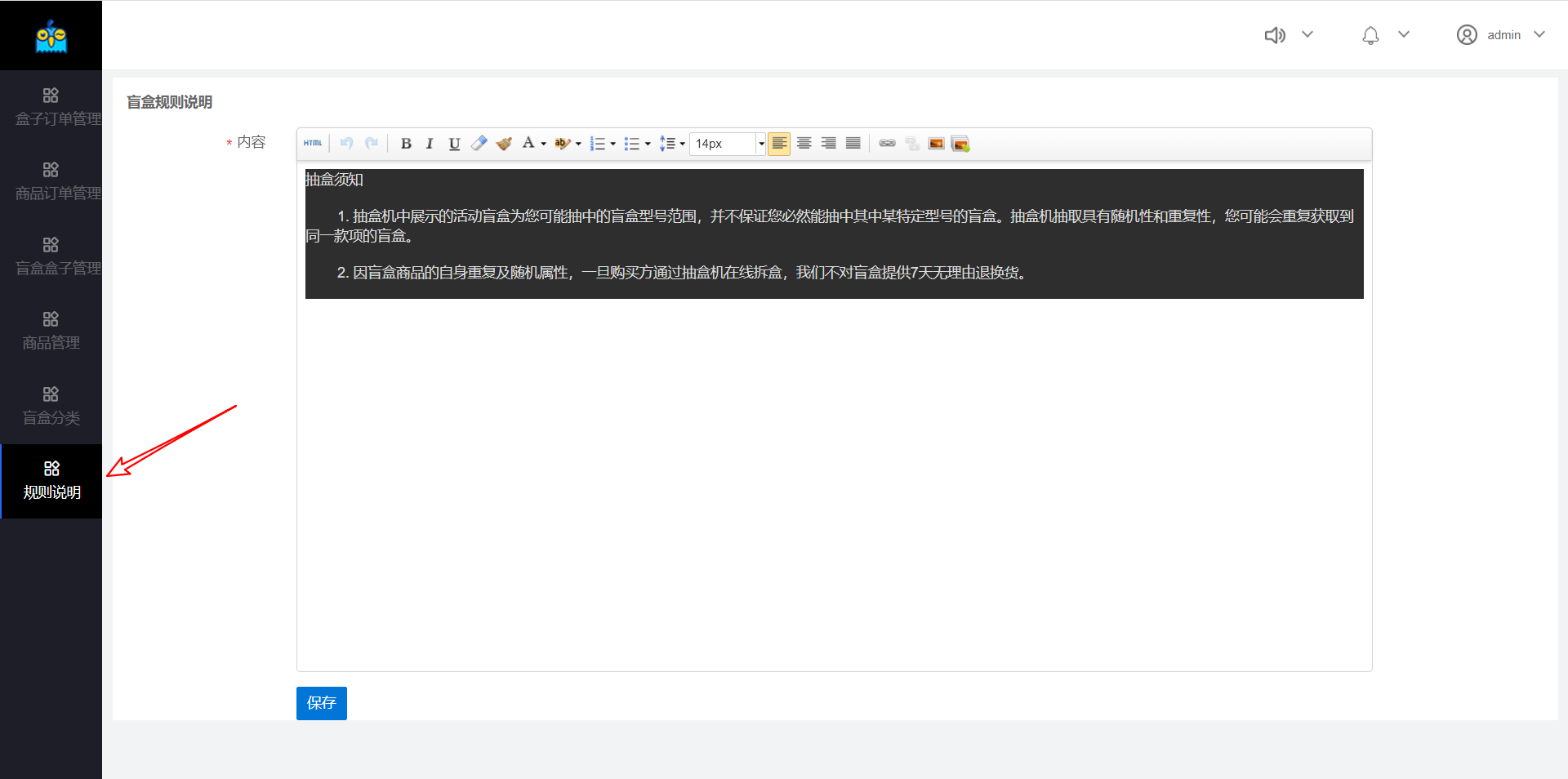Toggle justified text alignment

(x=853, y=144)
